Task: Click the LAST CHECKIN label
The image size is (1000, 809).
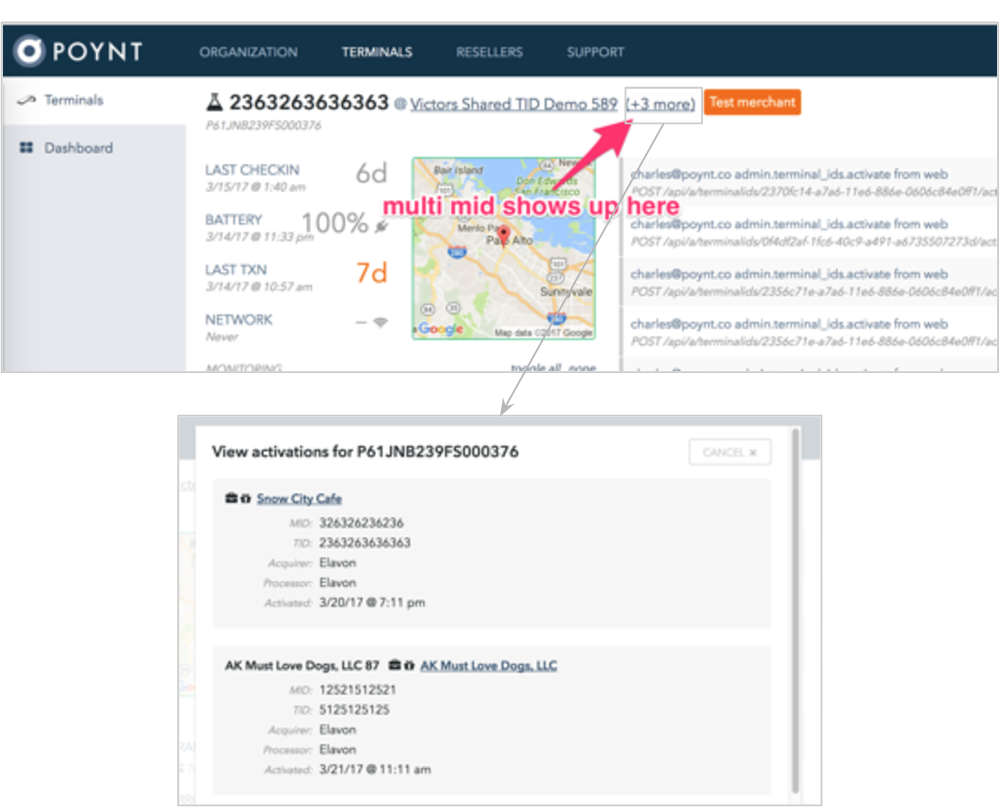Action: point(252,170)
